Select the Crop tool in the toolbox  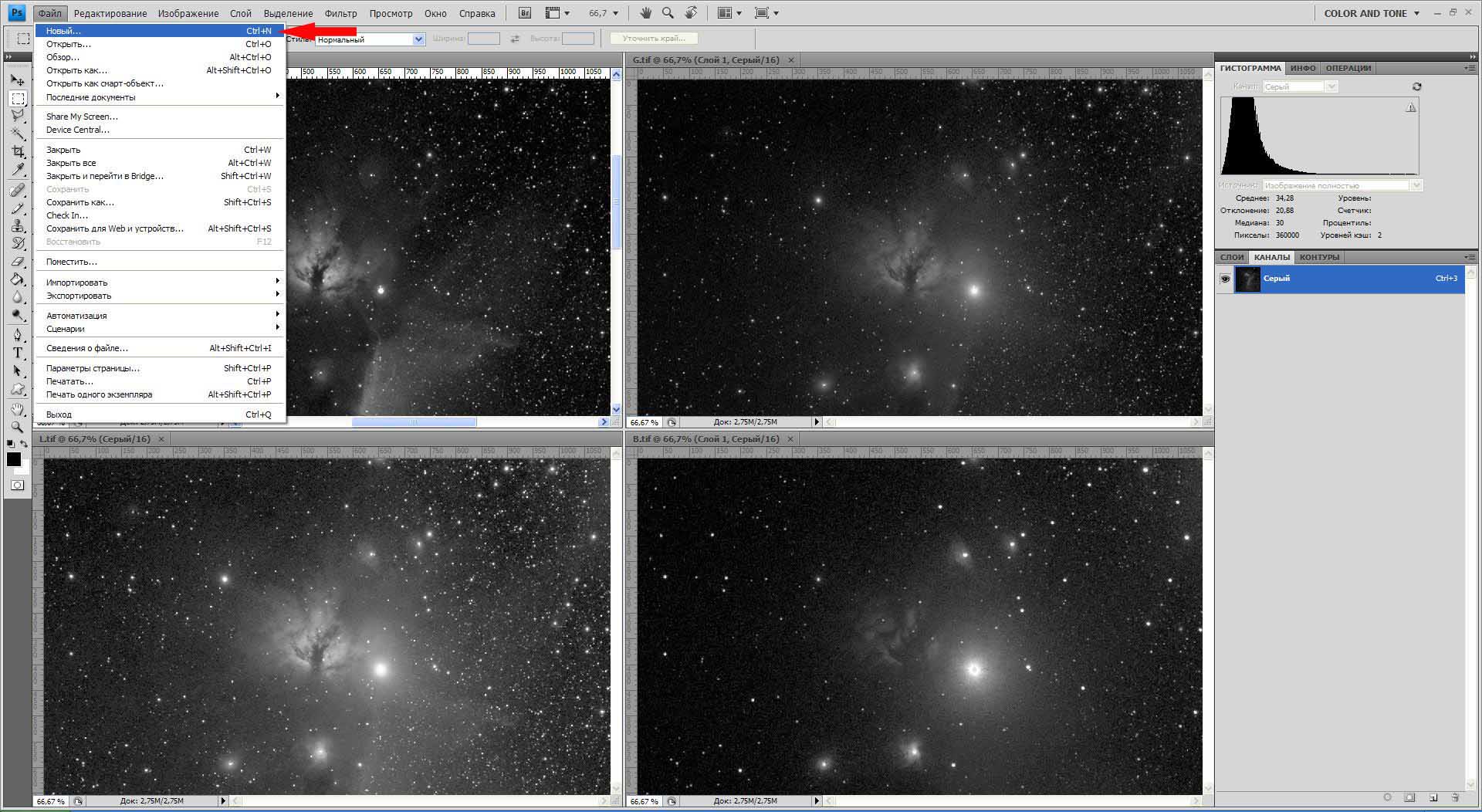tap(18, 152)
